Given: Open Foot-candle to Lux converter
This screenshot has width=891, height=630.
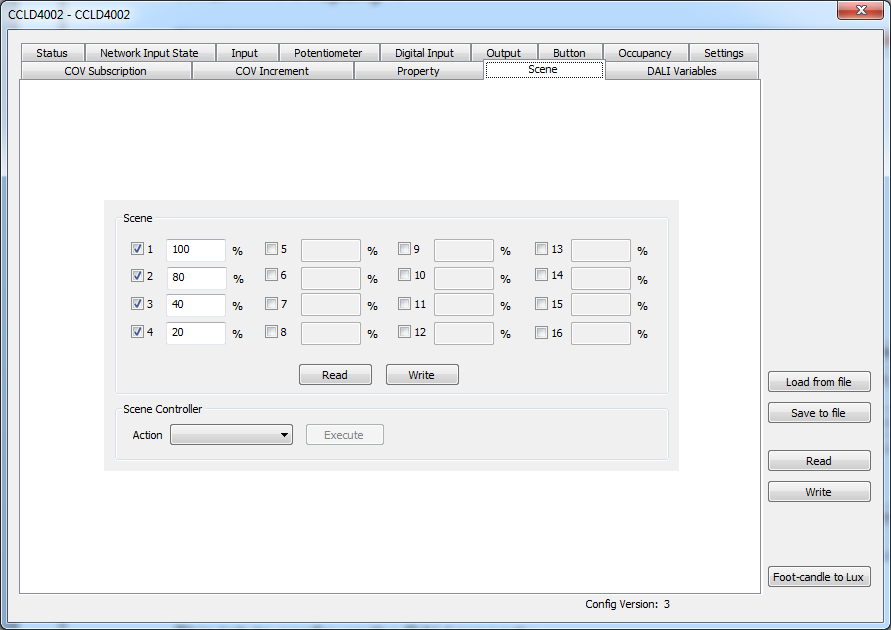Looking at the screenshot, I should tap(819, 577).
